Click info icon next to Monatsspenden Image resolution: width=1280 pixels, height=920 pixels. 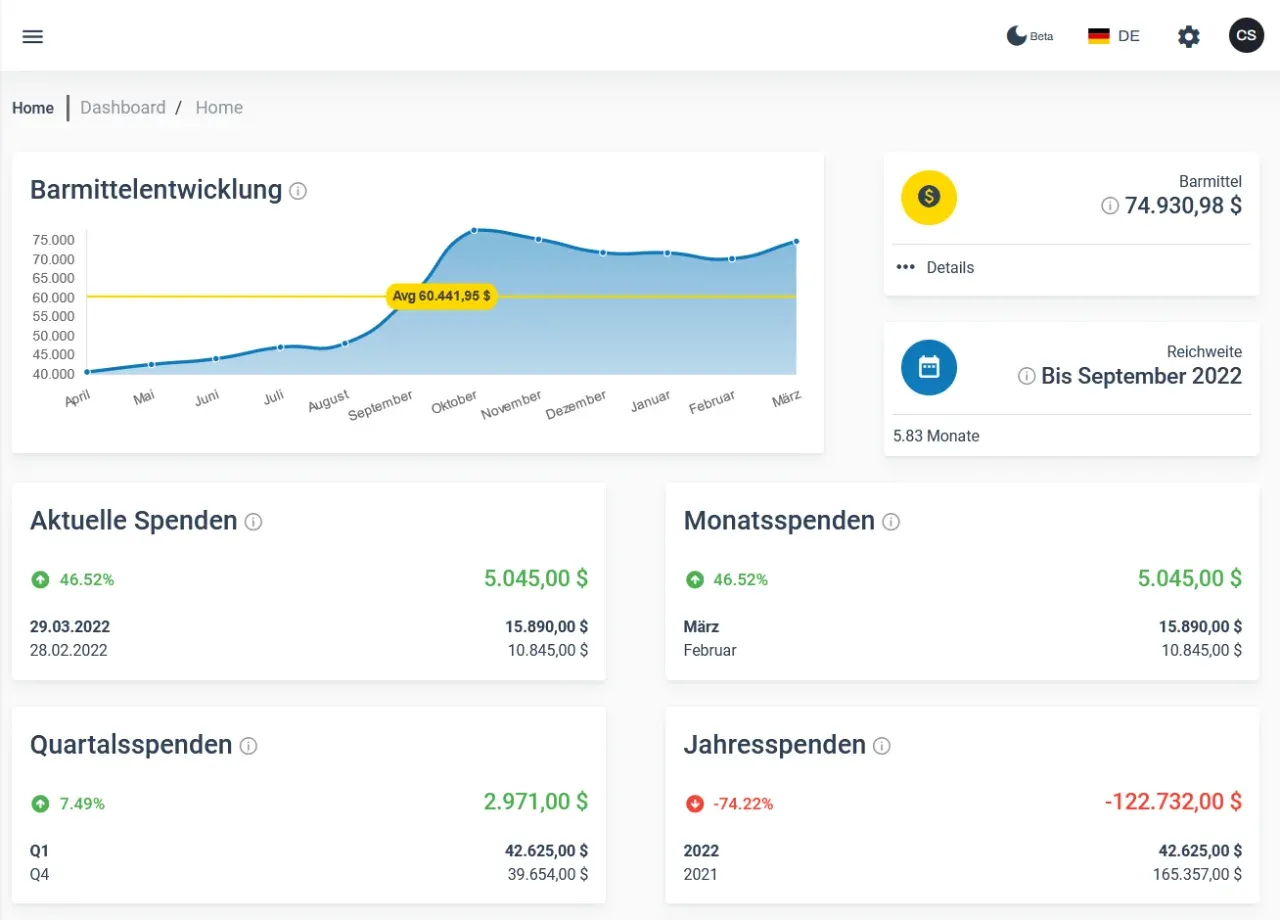(891, 522)
